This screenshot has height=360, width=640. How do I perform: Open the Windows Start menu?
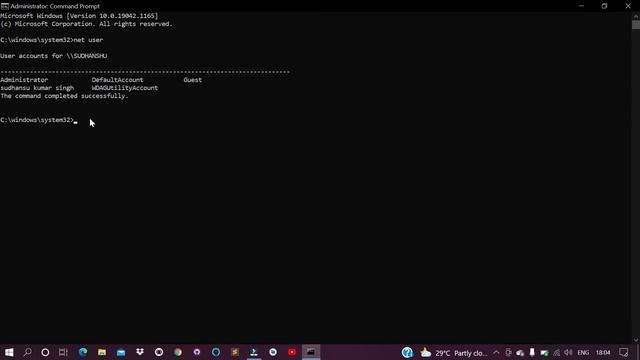(x=9, y=352)
